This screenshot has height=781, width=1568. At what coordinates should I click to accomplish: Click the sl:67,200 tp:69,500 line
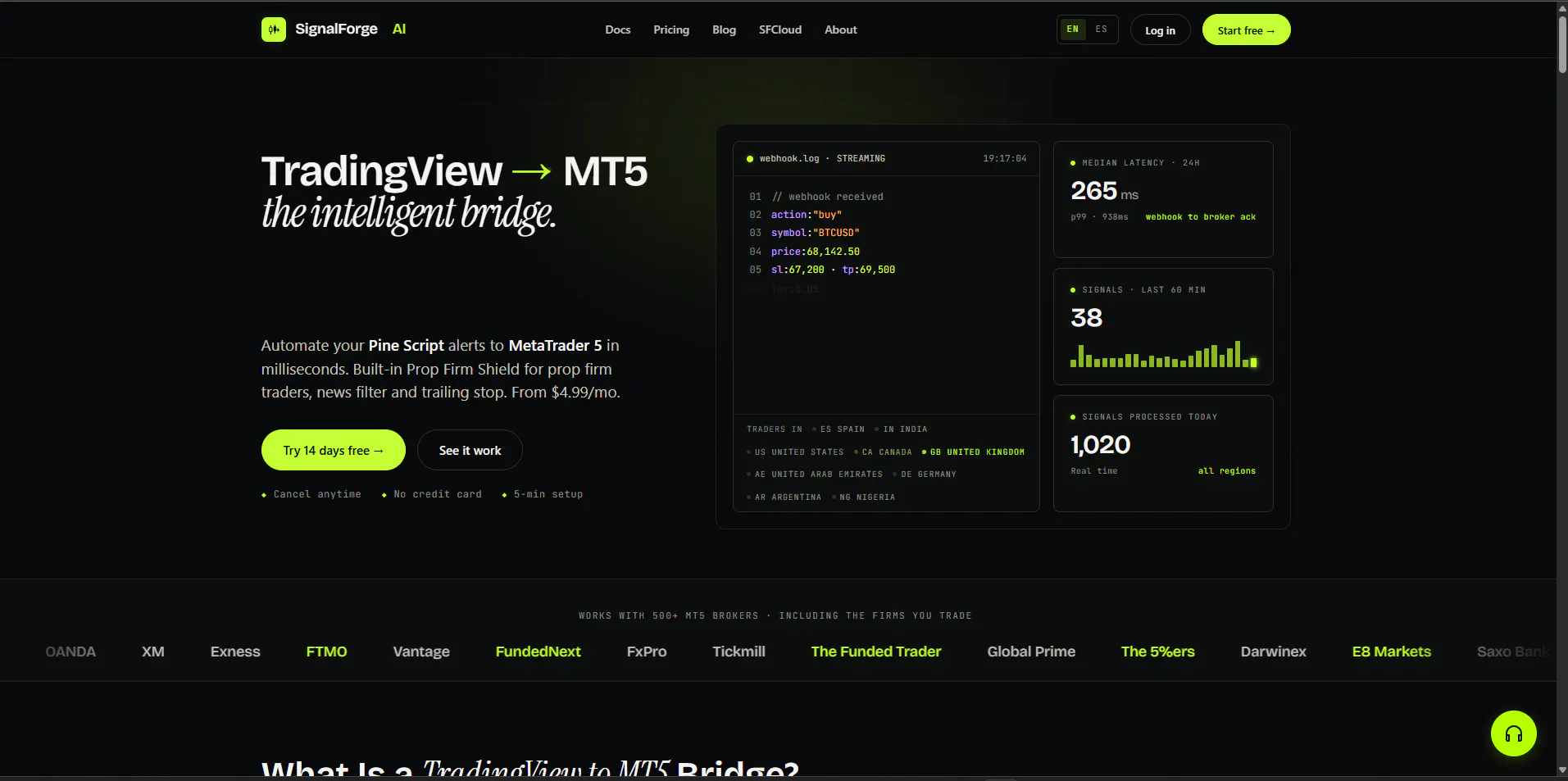[x=833, y=270]
